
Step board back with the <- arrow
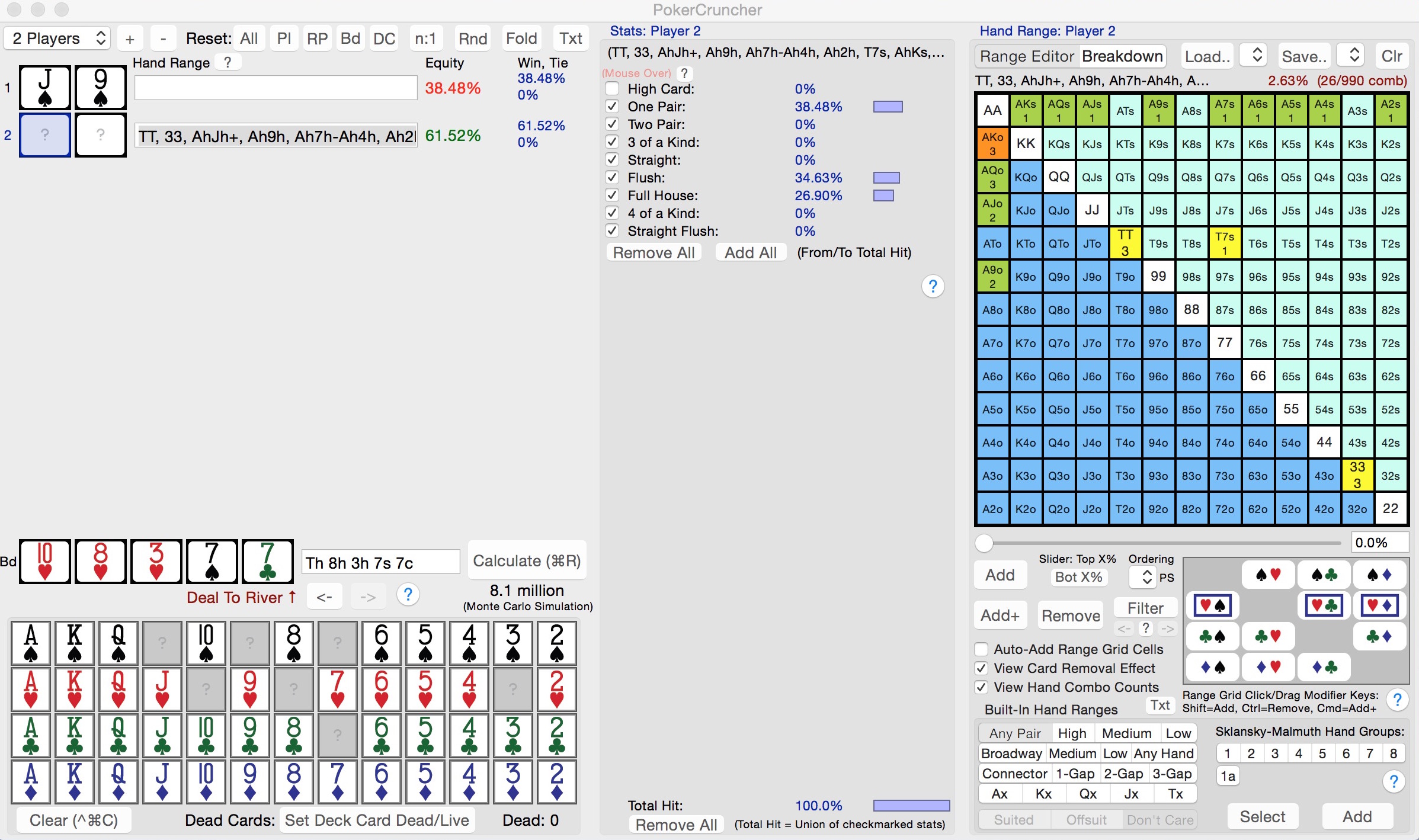tap(325, 597)
